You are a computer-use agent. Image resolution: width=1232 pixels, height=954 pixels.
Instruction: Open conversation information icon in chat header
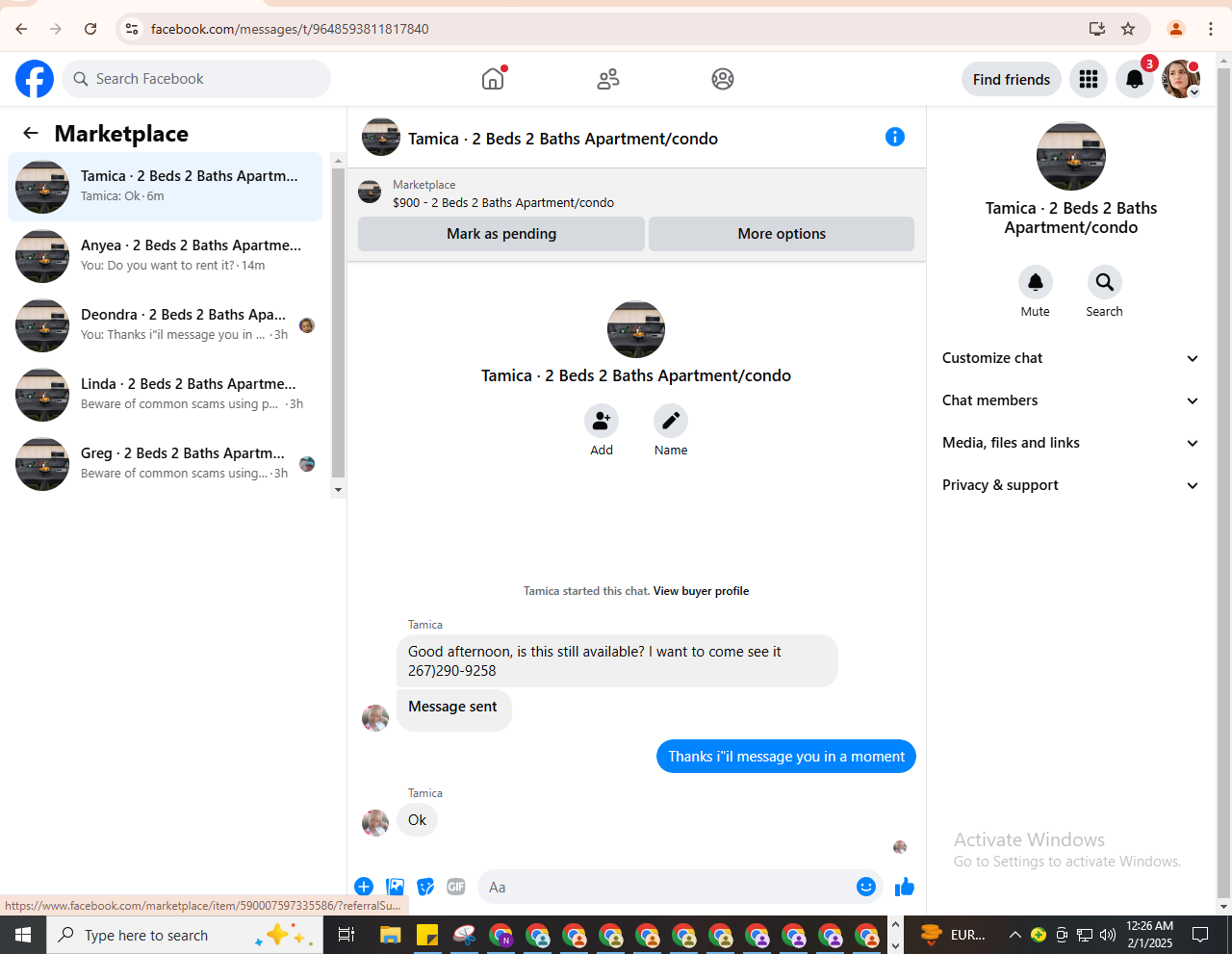(x=895, y=137)
